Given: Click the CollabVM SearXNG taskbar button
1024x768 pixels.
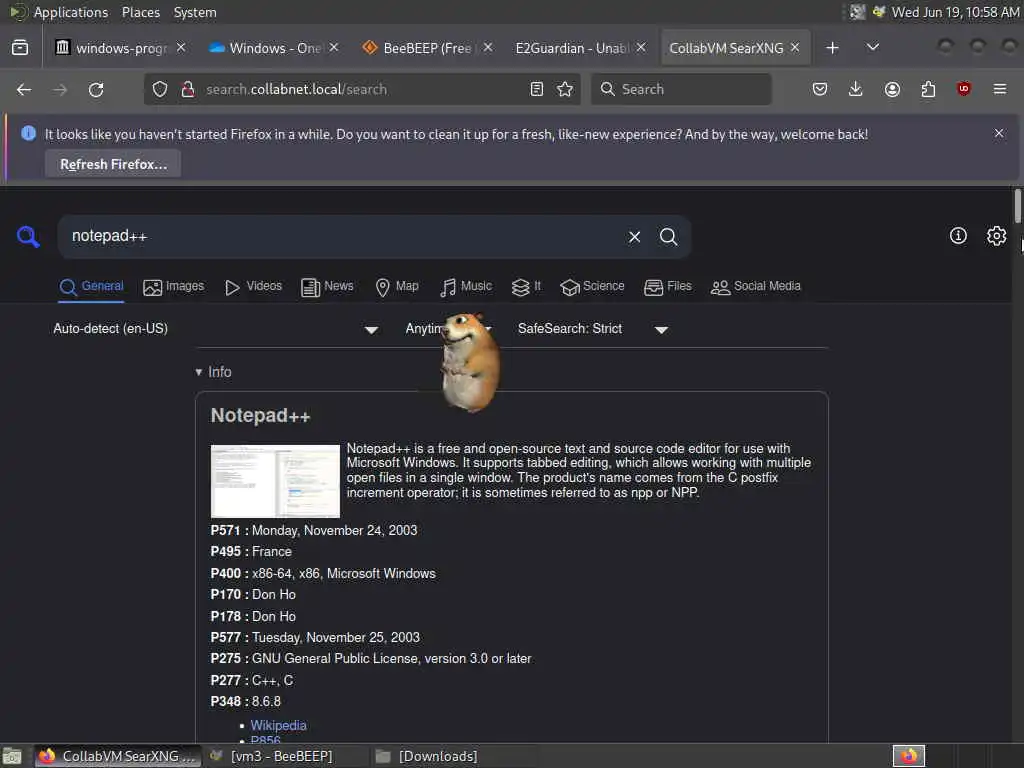Looking at the screenshot, I should 118,756.
